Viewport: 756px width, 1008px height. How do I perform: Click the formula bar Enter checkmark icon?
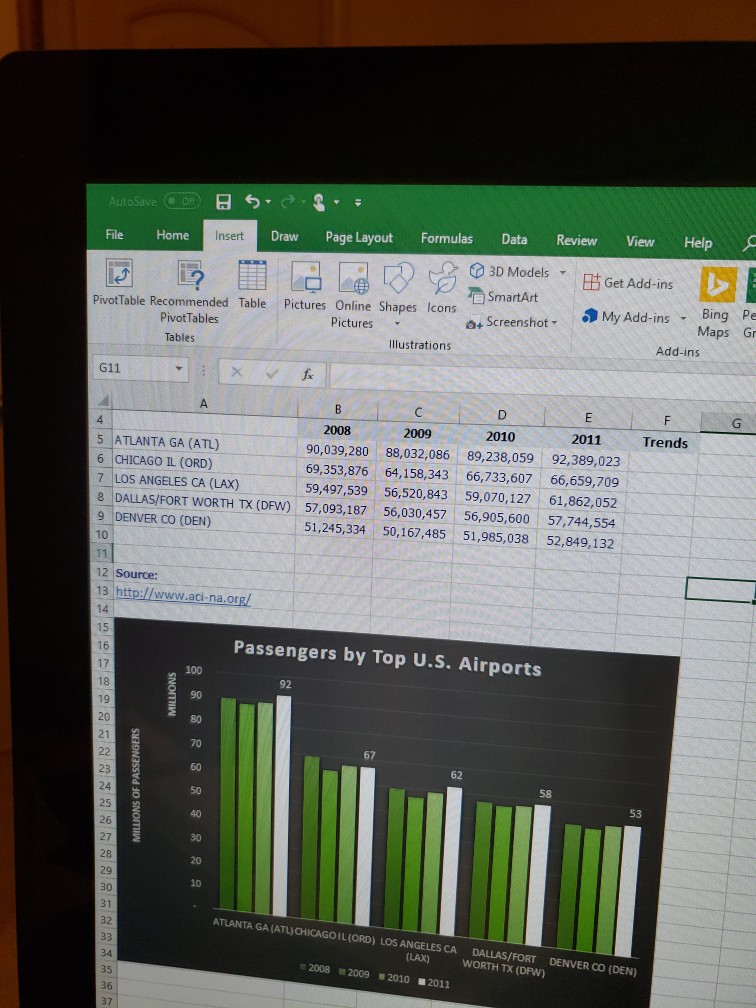(x=273, y=372)
